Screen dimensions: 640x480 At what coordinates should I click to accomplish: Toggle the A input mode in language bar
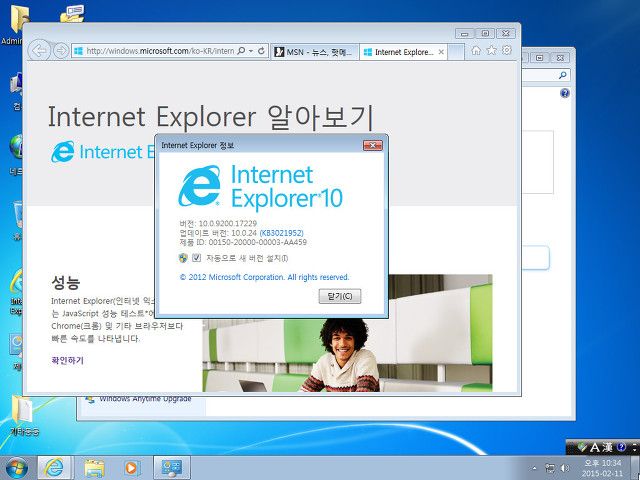click(595, 447)
